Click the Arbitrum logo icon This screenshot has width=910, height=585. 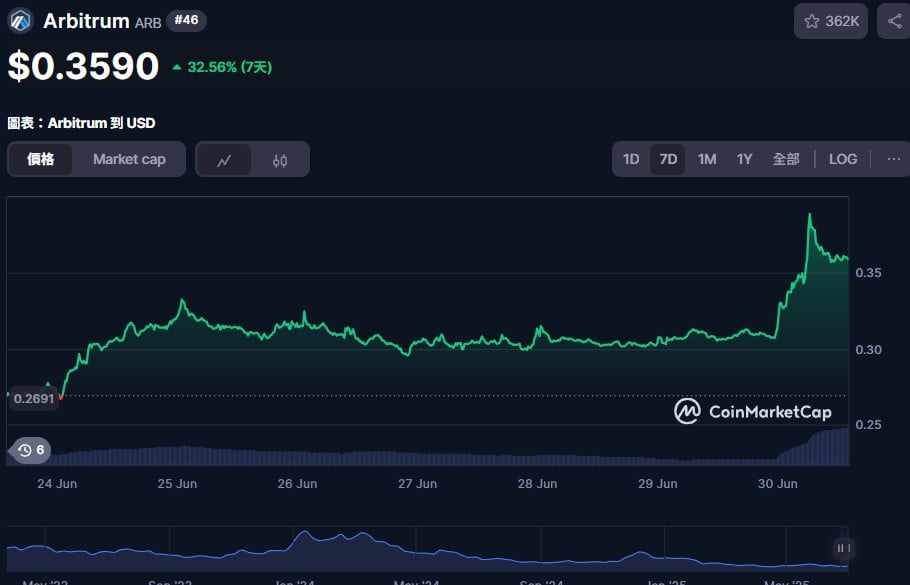point(21,21)
